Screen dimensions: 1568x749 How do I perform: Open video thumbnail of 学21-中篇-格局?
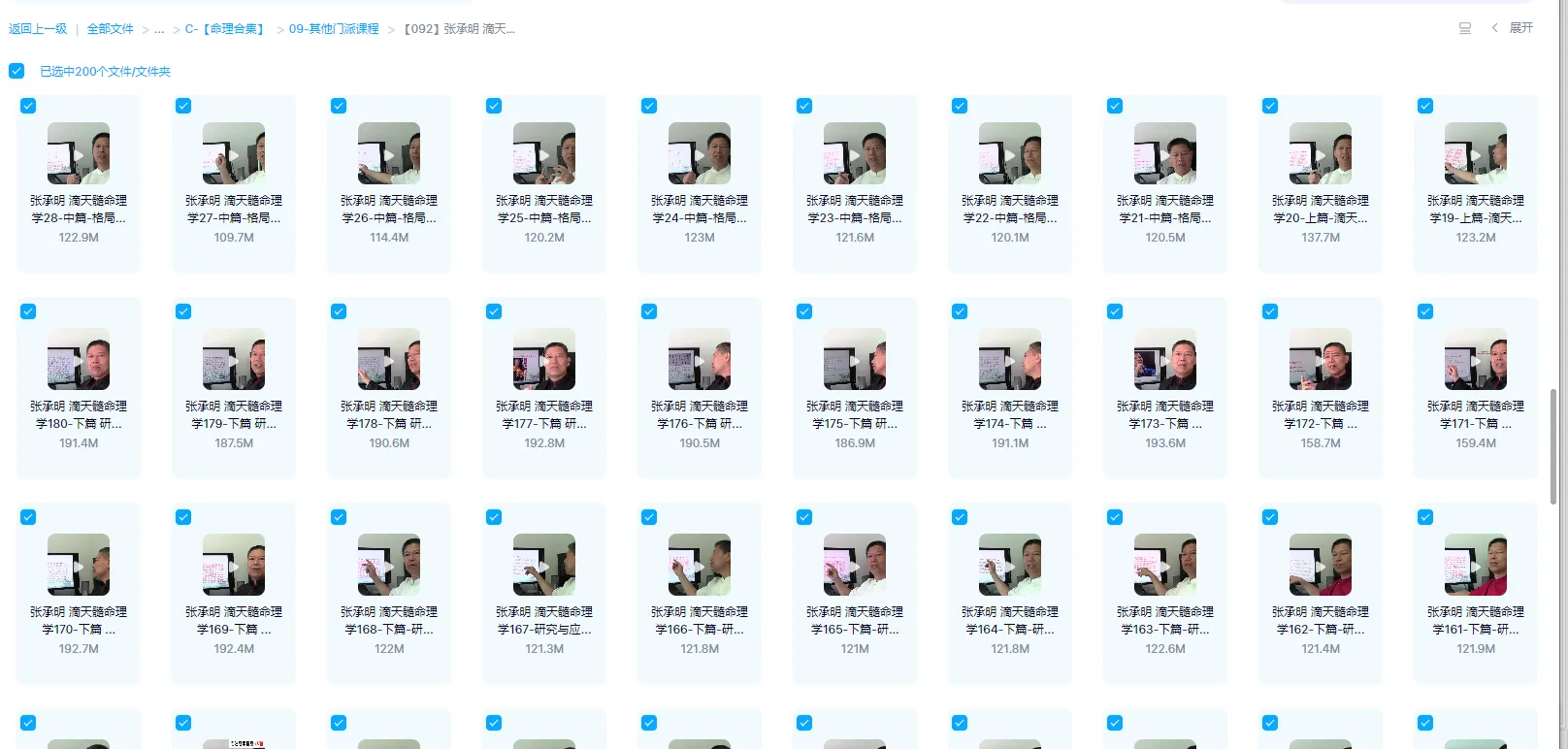(x=1165, y=153)
